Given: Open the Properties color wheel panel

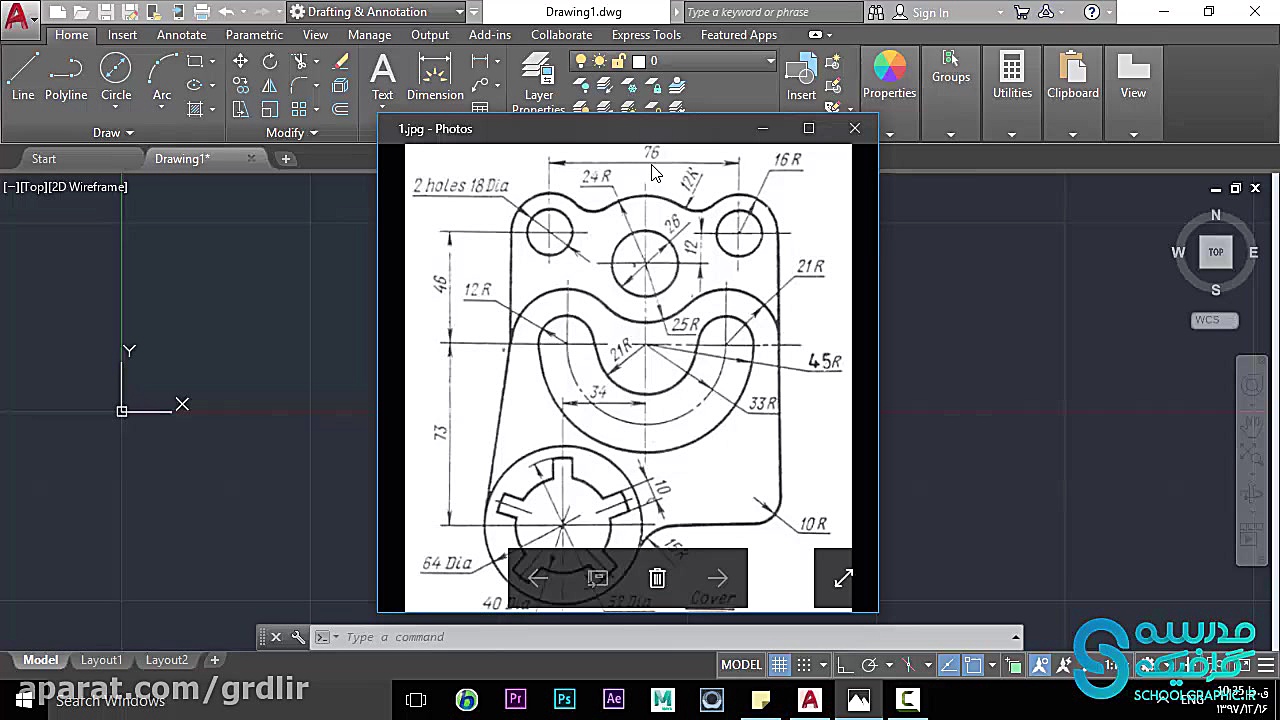Looking at the screenshot, I should coord(889,76).
